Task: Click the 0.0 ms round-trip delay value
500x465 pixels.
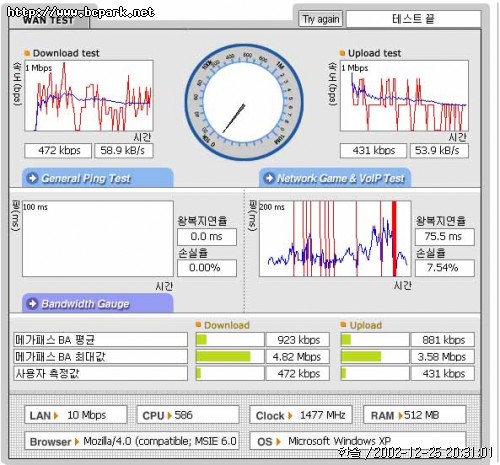Action: coord(207,237)
